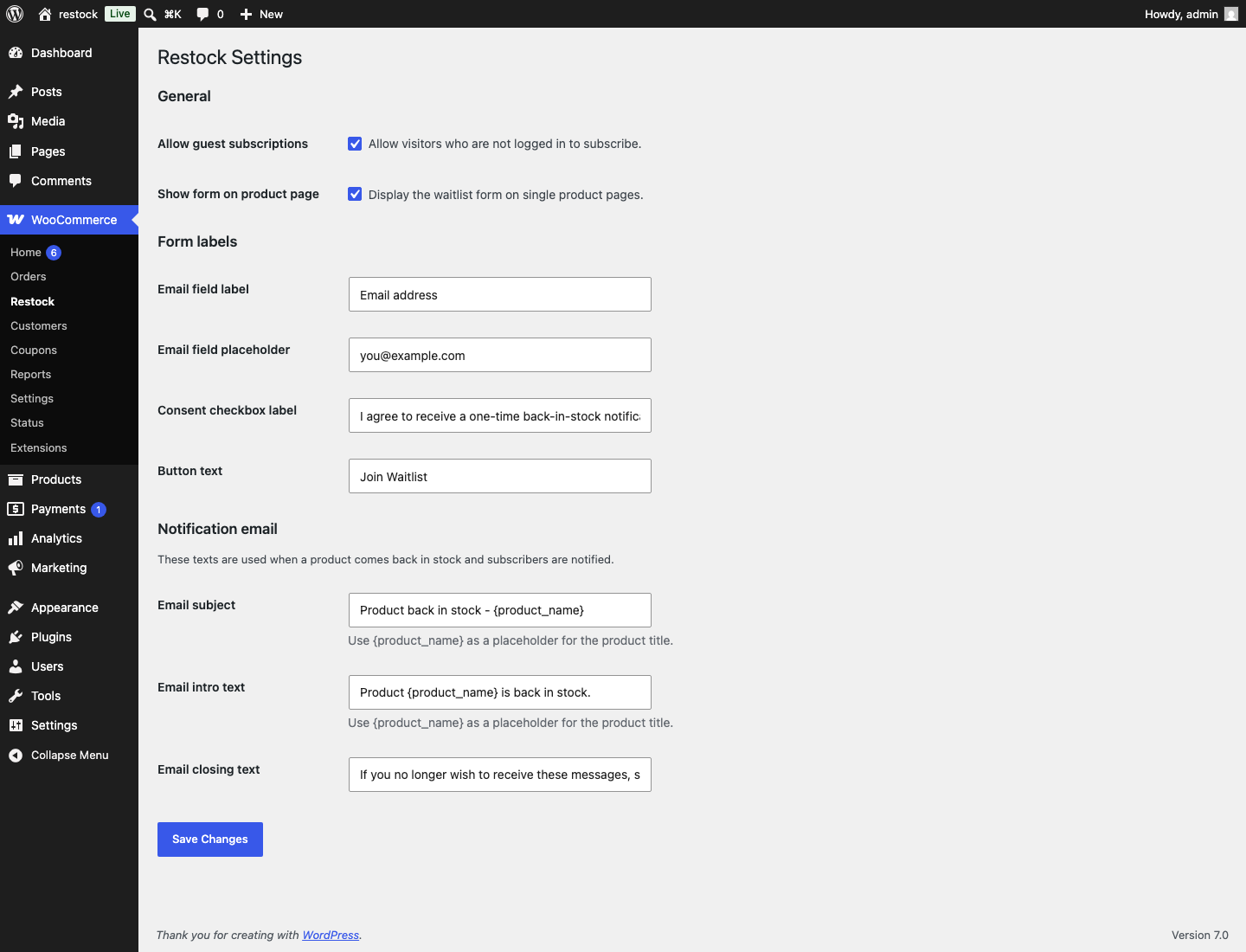
Task: Click the 'Version 7.0' footer text
Action: (1199, 935)
